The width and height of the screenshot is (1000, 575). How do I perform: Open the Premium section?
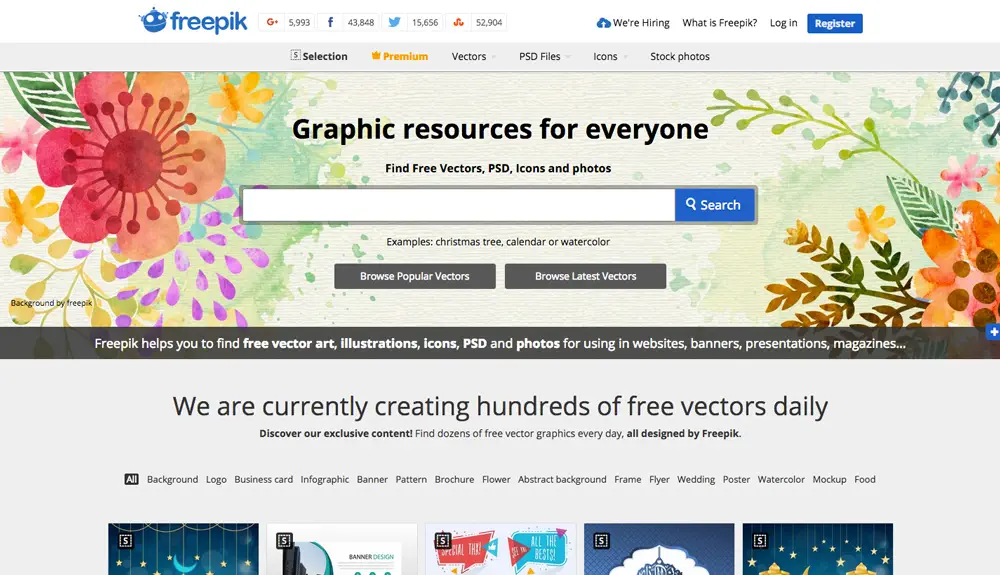tap(400, 56)
